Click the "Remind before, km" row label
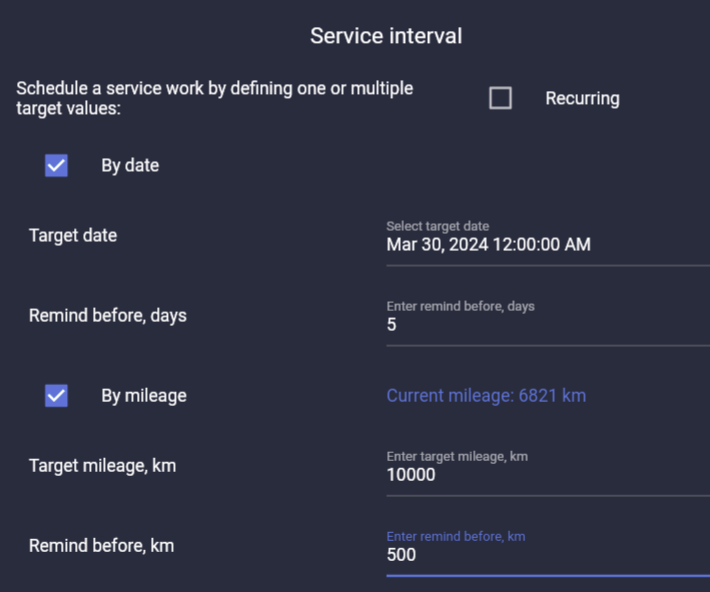 point(102,545)
